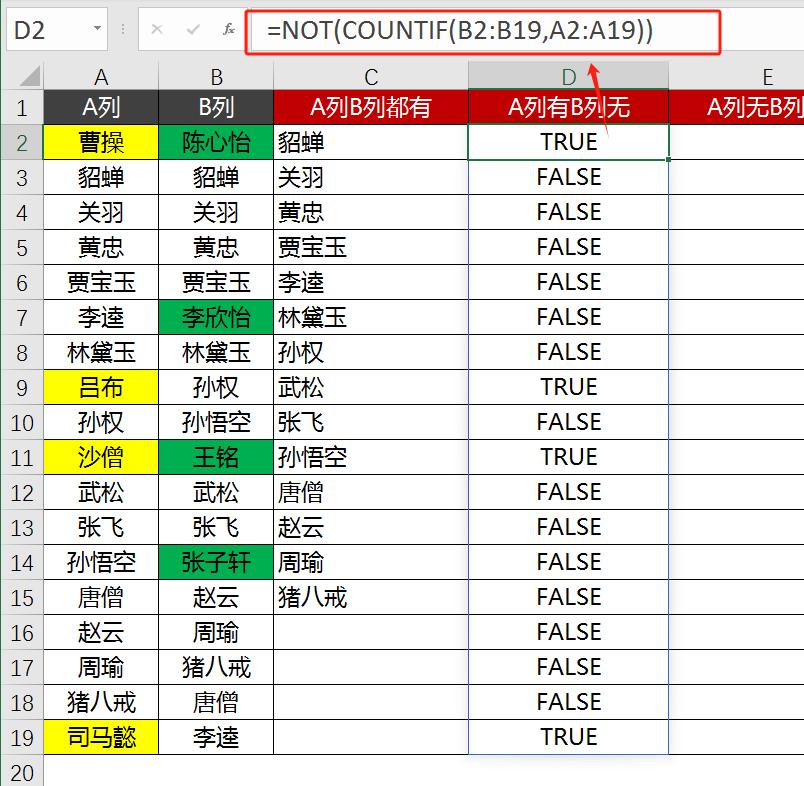Click cell D11 showing TRUE
The height and width of the screenshot is (786, 804).
[x=568, y=457]
